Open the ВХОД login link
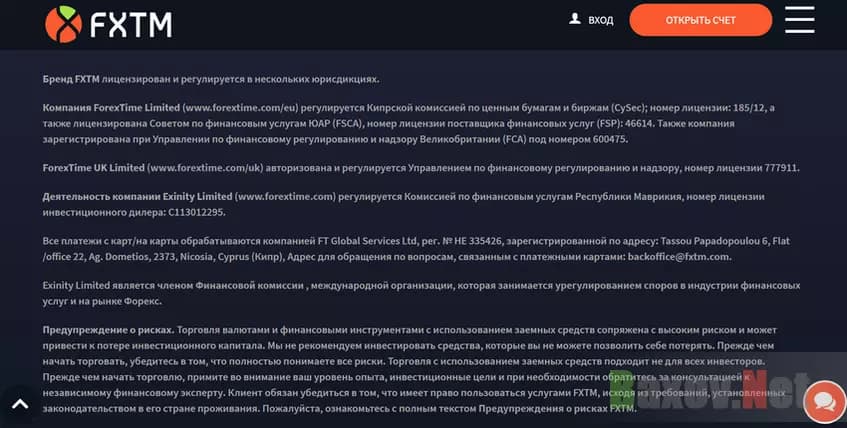The image size is (847, 428). tap(601, 20)
